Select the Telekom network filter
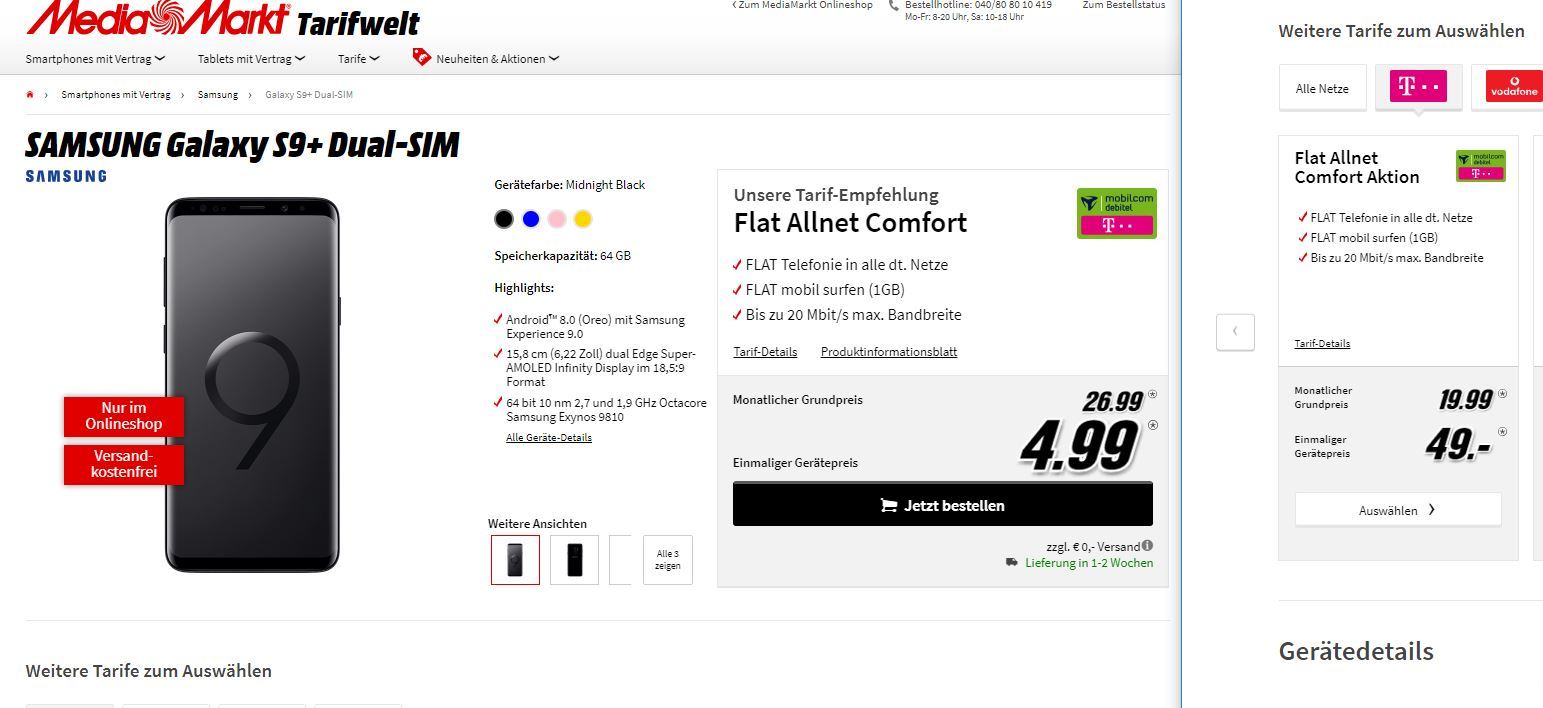The image size is (1543, 708). pyautogui.click(x=1418, y=87)
